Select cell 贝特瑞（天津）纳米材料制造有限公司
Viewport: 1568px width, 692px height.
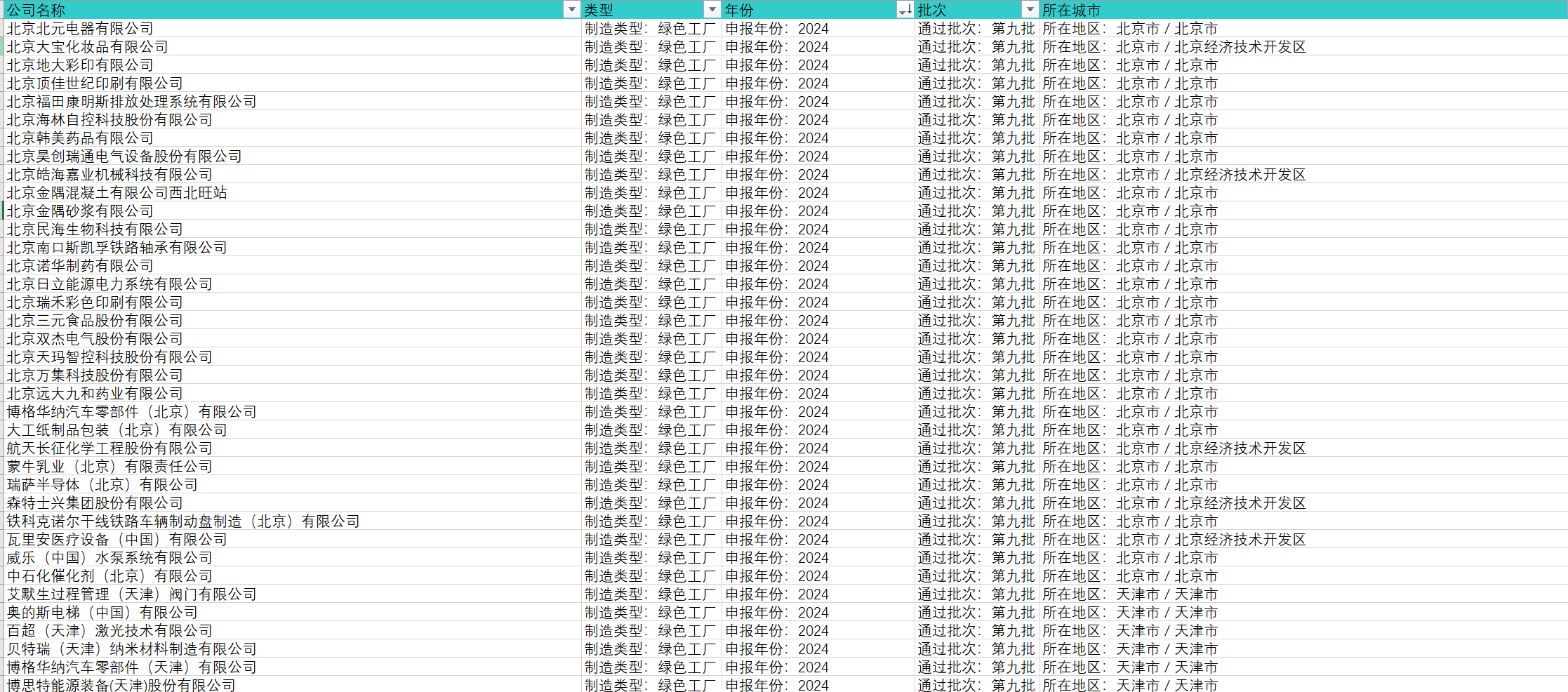point(293,649)
